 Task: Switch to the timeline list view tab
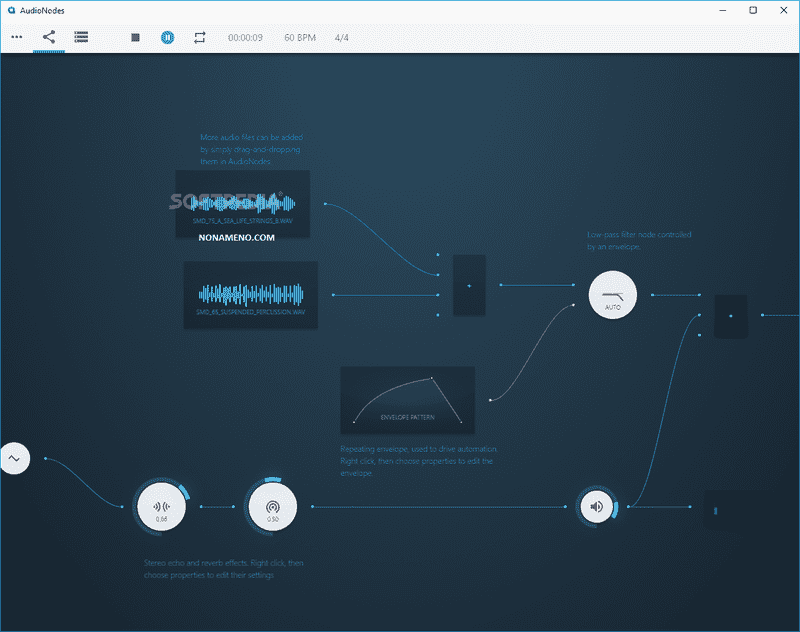[81, 37]
